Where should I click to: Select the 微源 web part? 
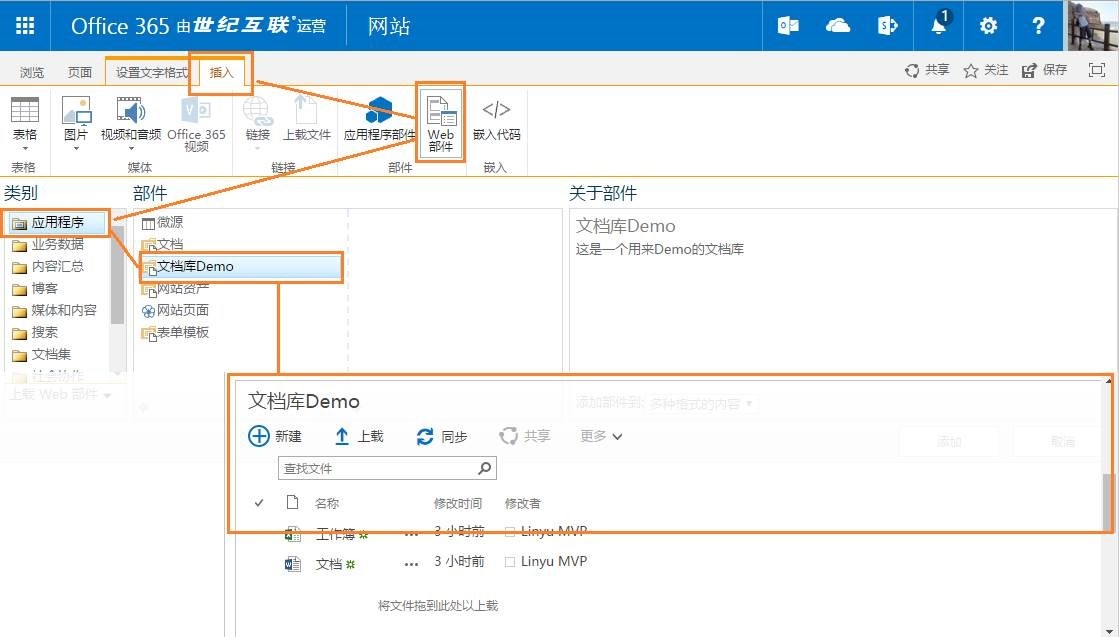click(x=163, y=223)
